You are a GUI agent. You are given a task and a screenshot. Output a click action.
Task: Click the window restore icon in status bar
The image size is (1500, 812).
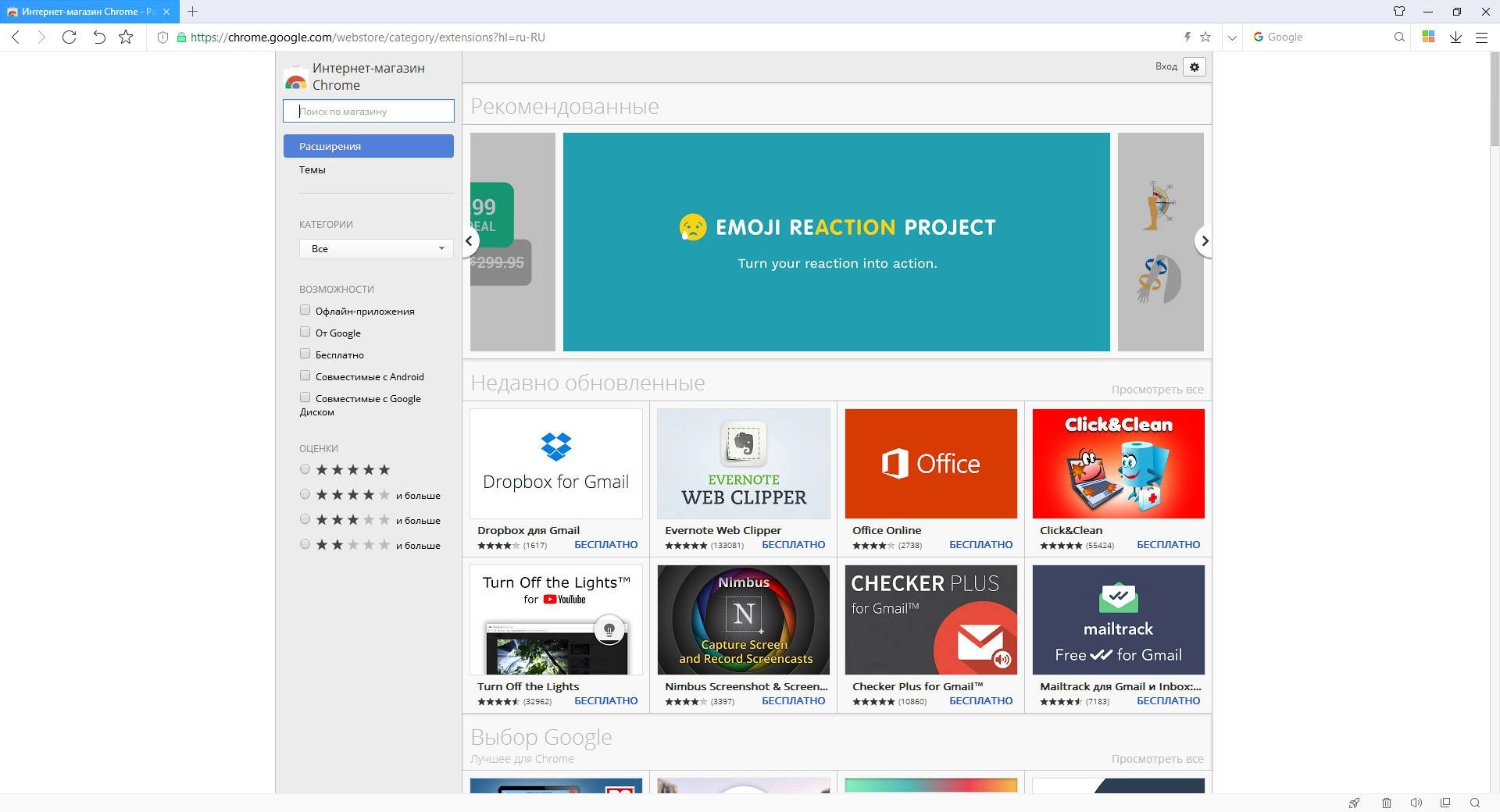[x=1445, y=803]
